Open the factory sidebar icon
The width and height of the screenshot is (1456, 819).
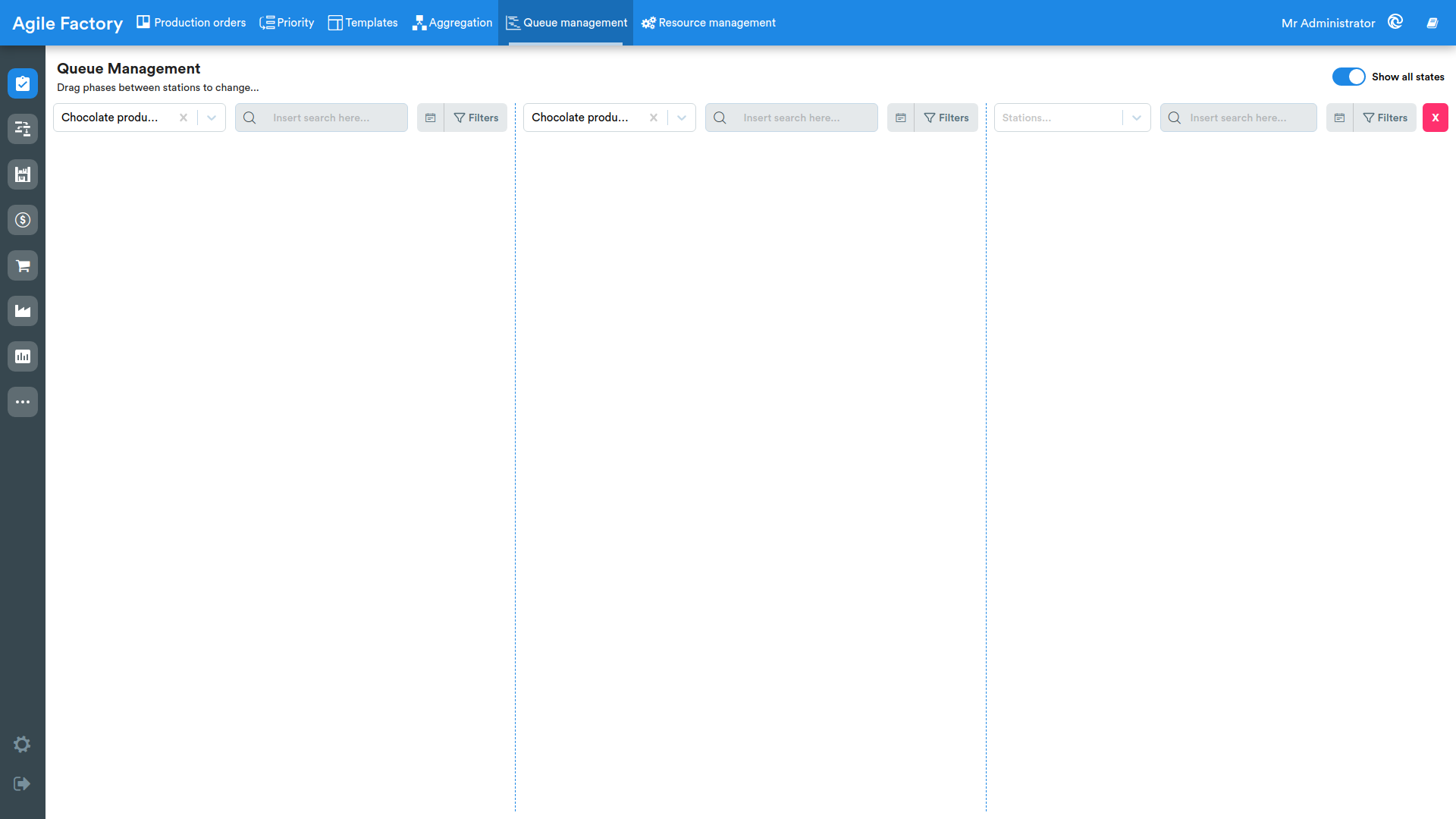click(23, 311)
